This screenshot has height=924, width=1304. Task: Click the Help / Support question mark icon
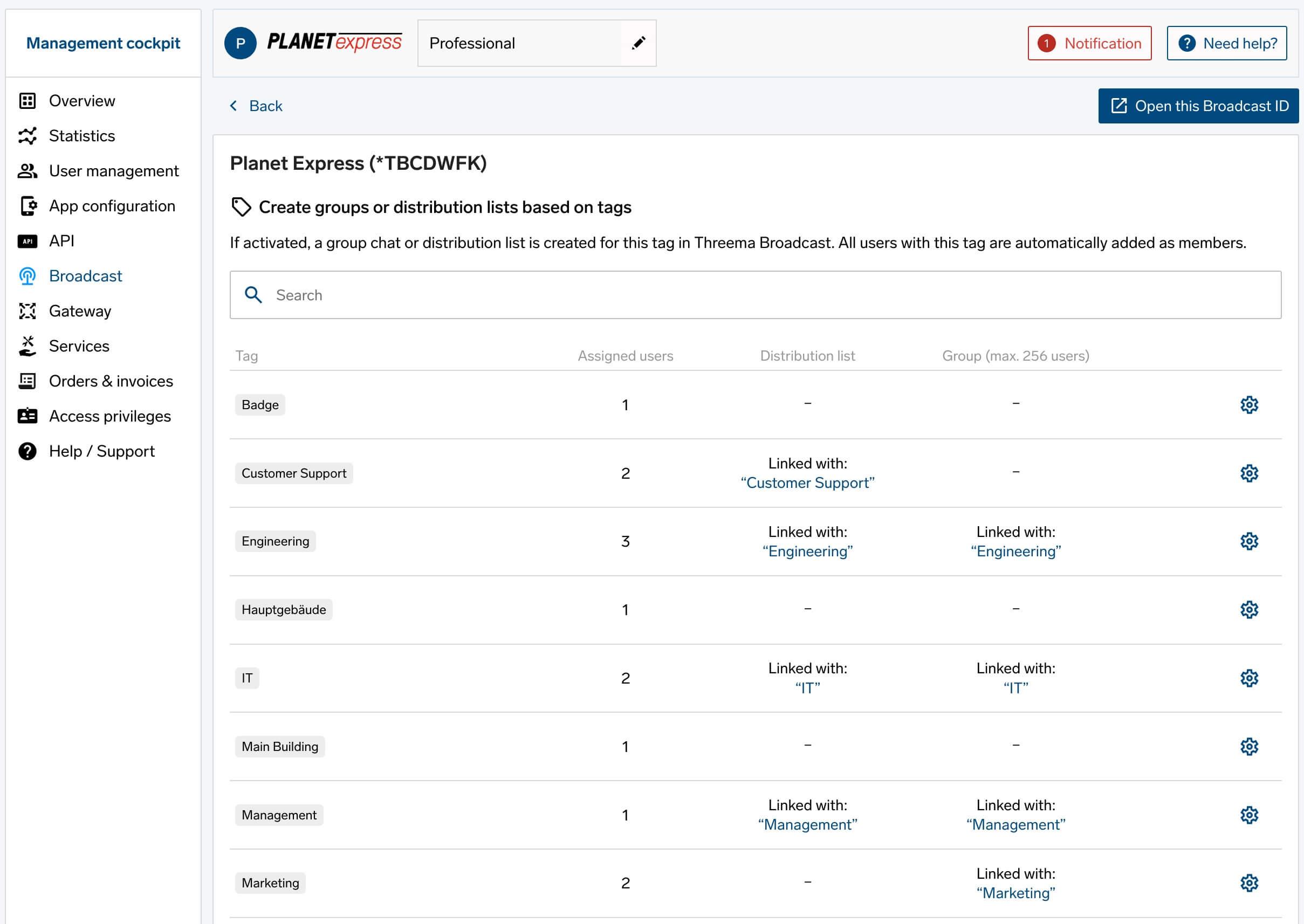coord(28,451)
